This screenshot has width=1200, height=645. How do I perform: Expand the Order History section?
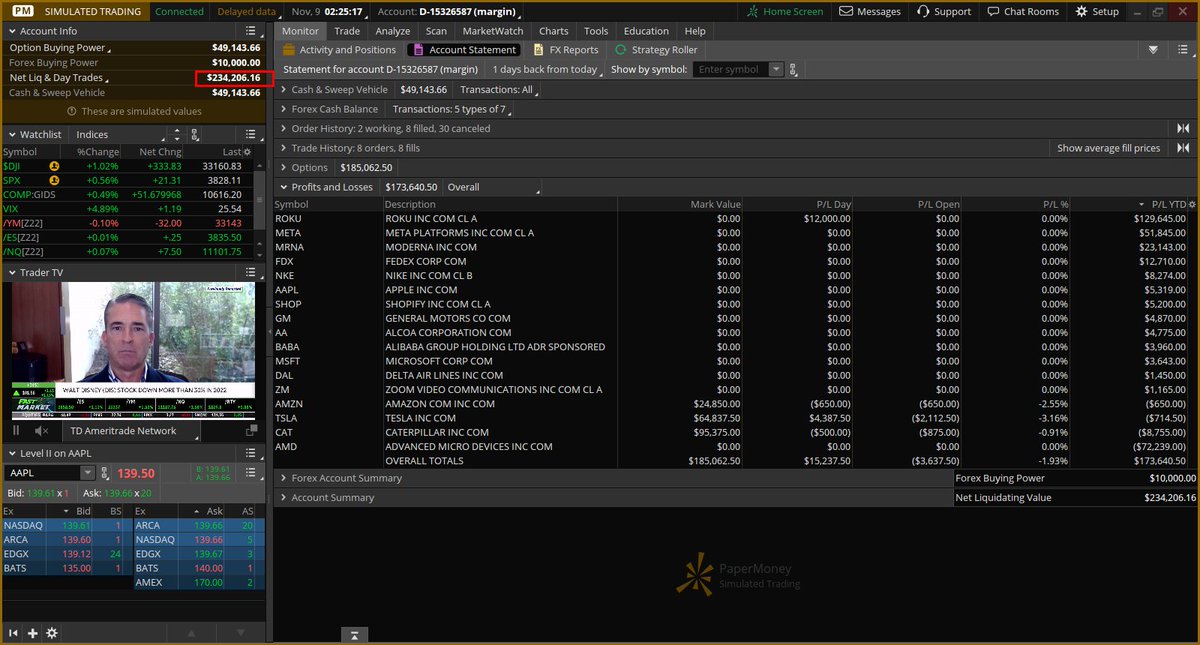[283, 128]
